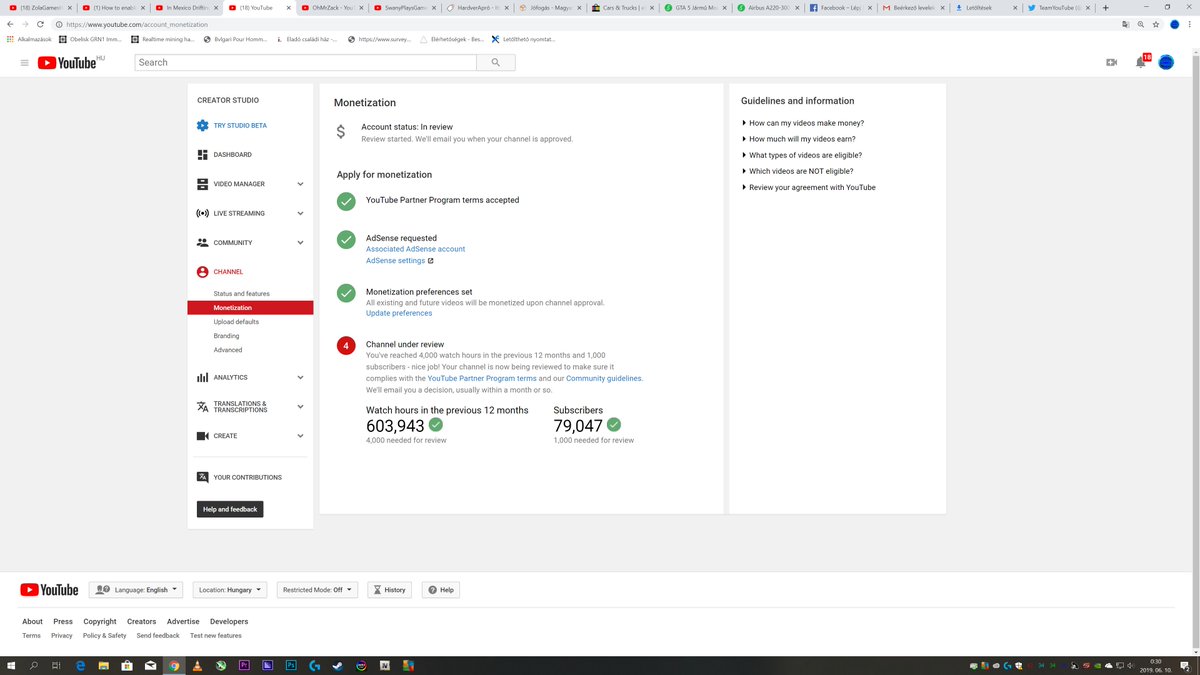
Task: Open Steam from the taskbar
Action: coord(338,665)
